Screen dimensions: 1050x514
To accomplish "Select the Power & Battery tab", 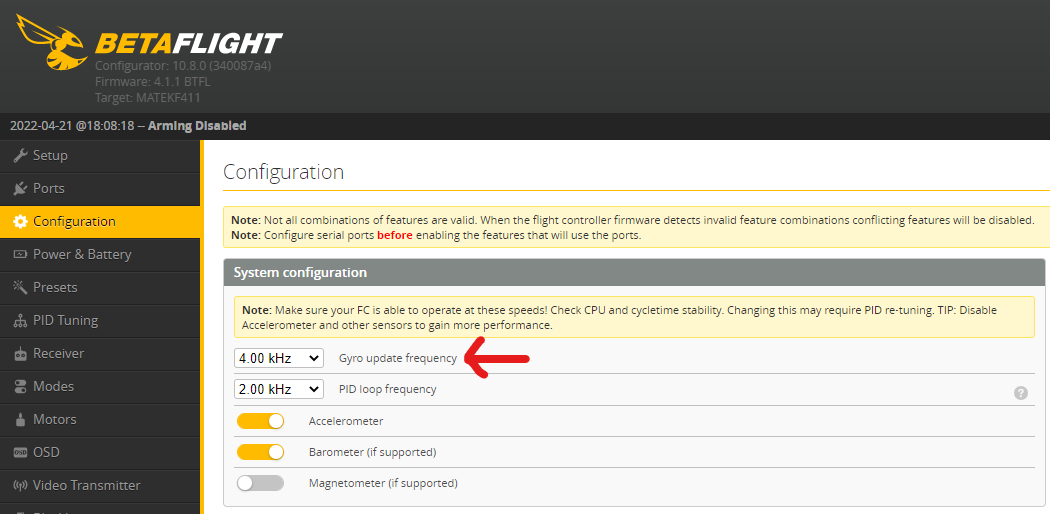I will (100, 254).
